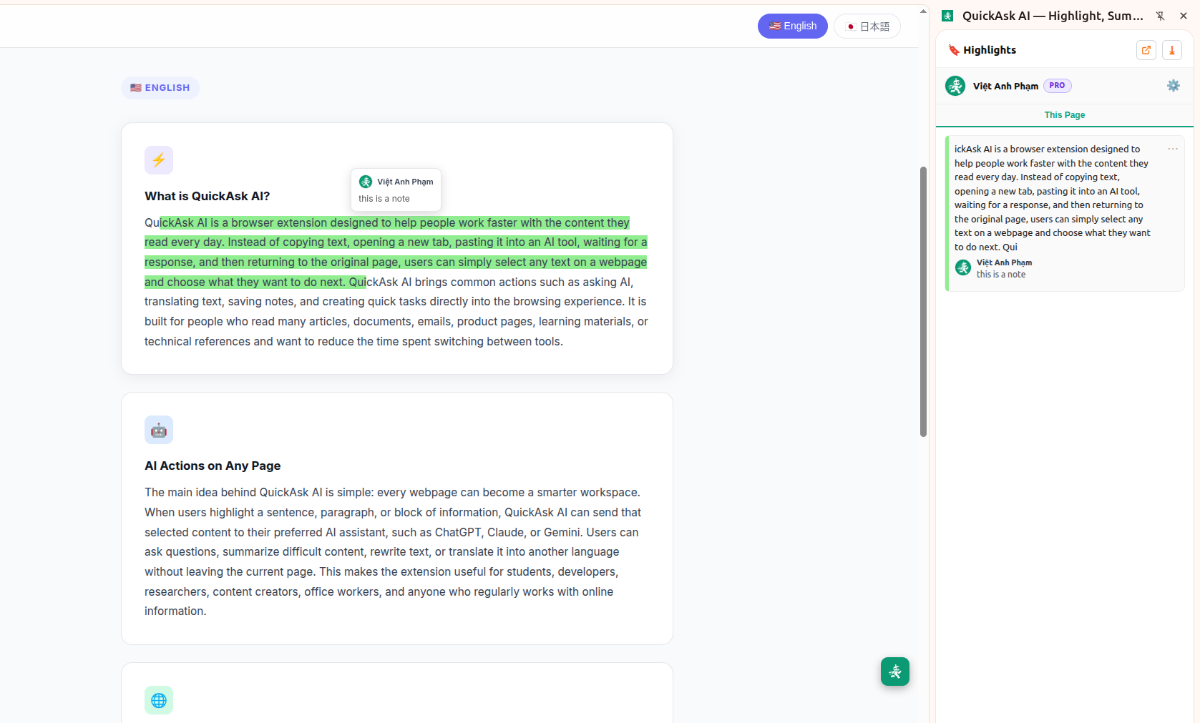Click the saved highlight text in side panel

pos(1052,197)
